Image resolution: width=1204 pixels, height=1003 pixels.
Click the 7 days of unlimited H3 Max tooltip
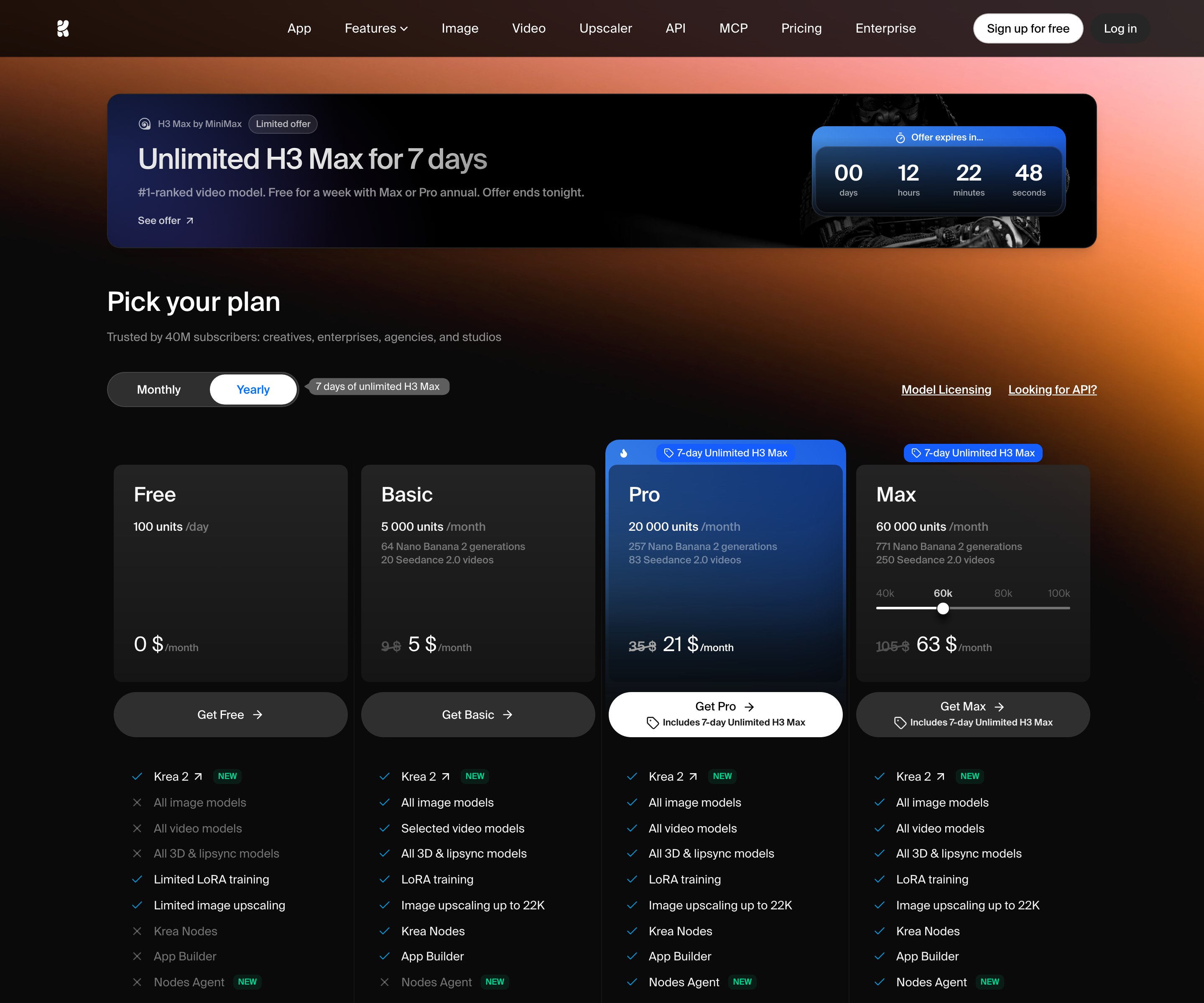377,387
